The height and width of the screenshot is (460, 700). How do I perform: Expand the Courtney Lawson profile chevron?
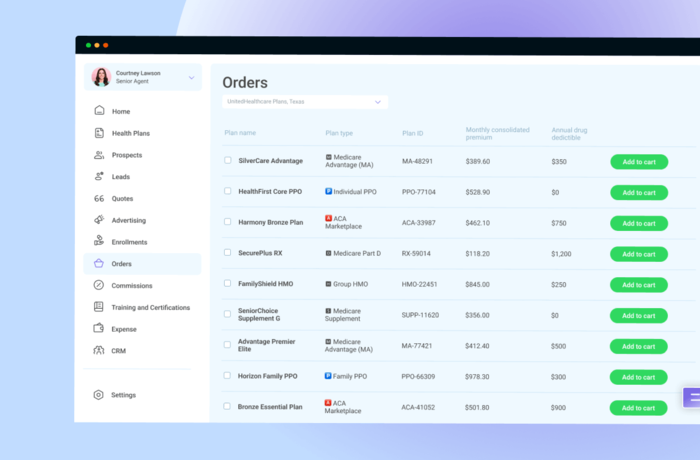(x=192, y=78)
